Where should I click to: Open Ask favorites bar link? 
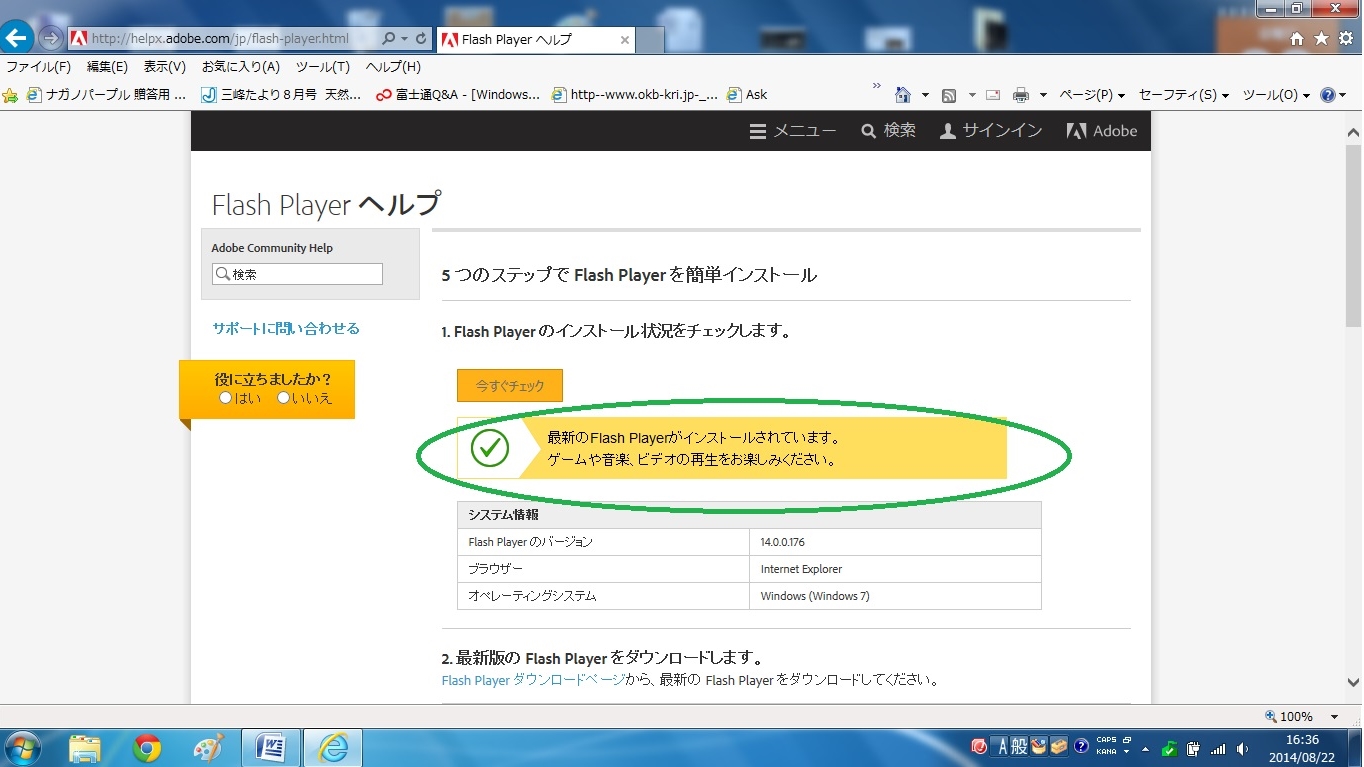point(748,95)
